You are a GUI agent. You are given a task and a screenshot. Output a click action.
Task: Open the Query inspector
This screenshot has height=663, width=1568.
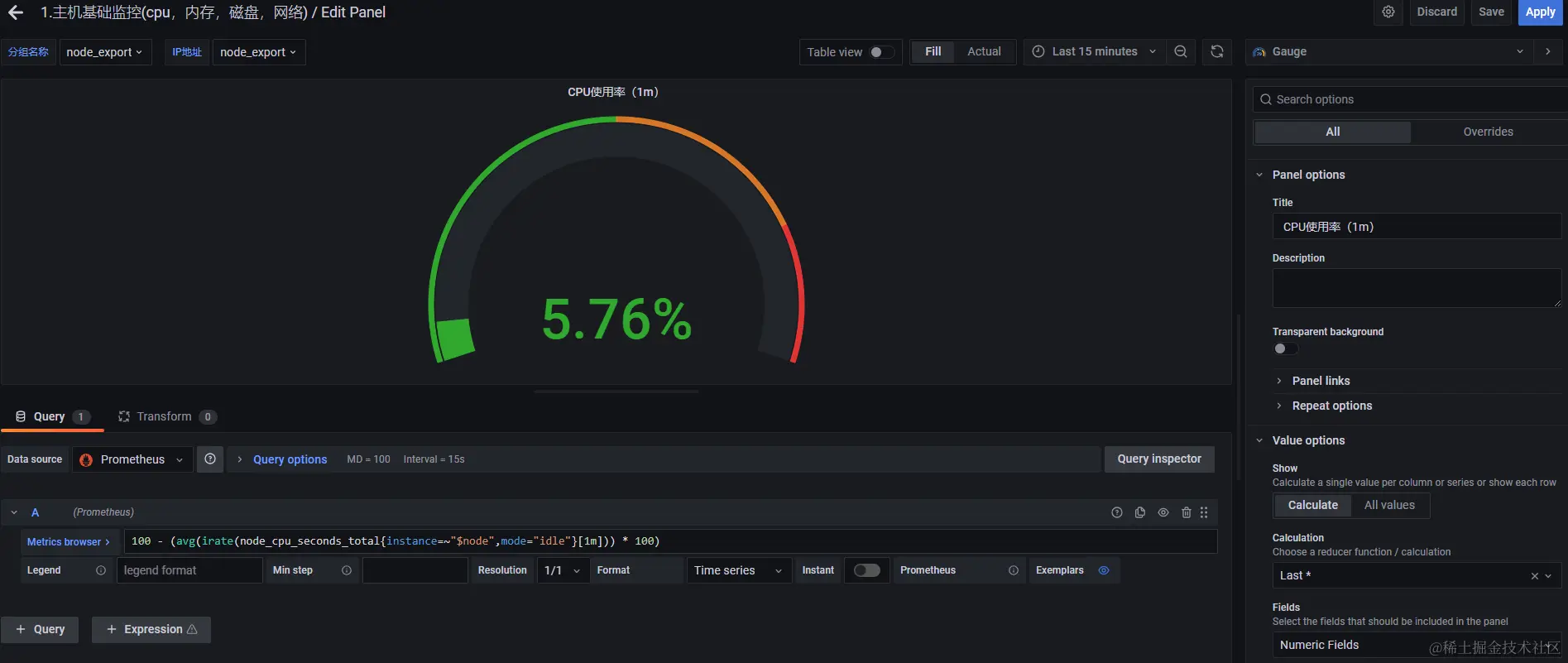coord(1159,459)
